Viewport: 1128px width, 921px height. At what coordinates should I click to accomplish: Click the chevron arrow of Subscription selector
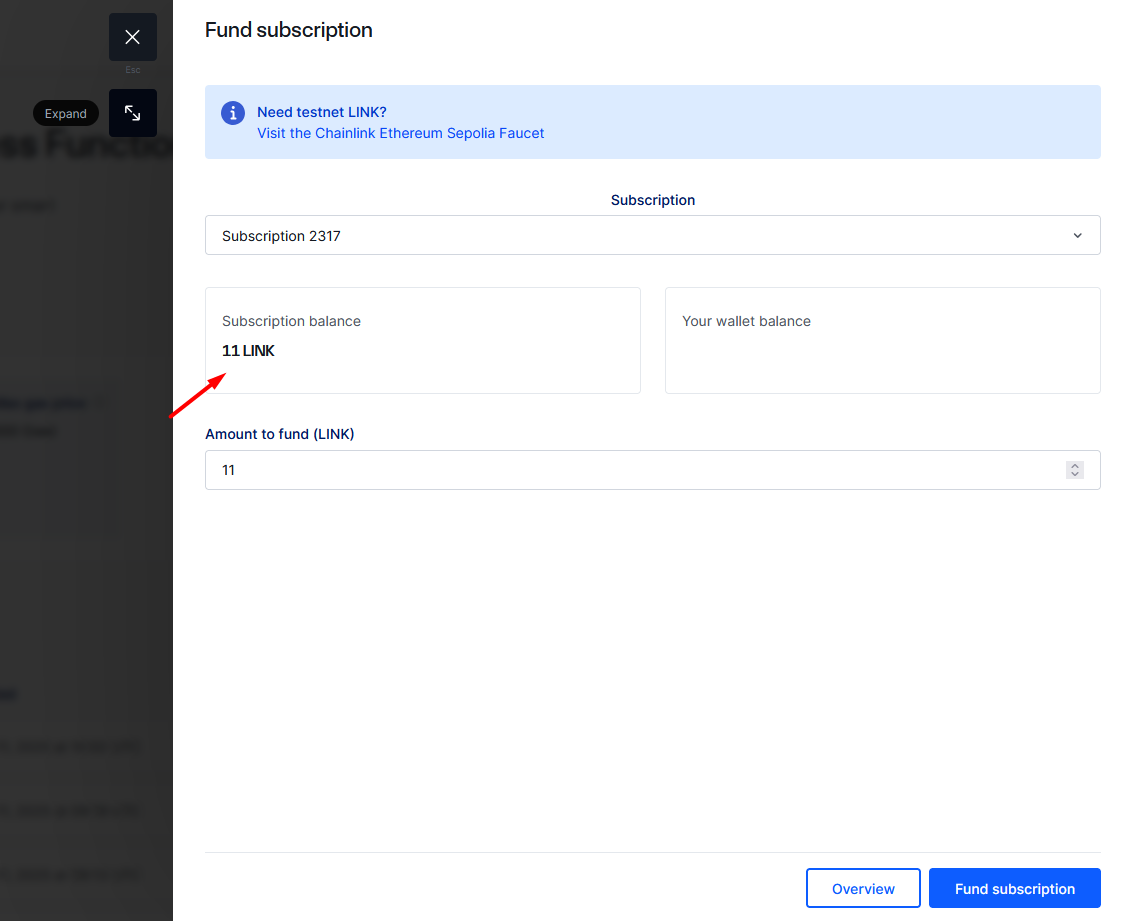[1077, 236]
